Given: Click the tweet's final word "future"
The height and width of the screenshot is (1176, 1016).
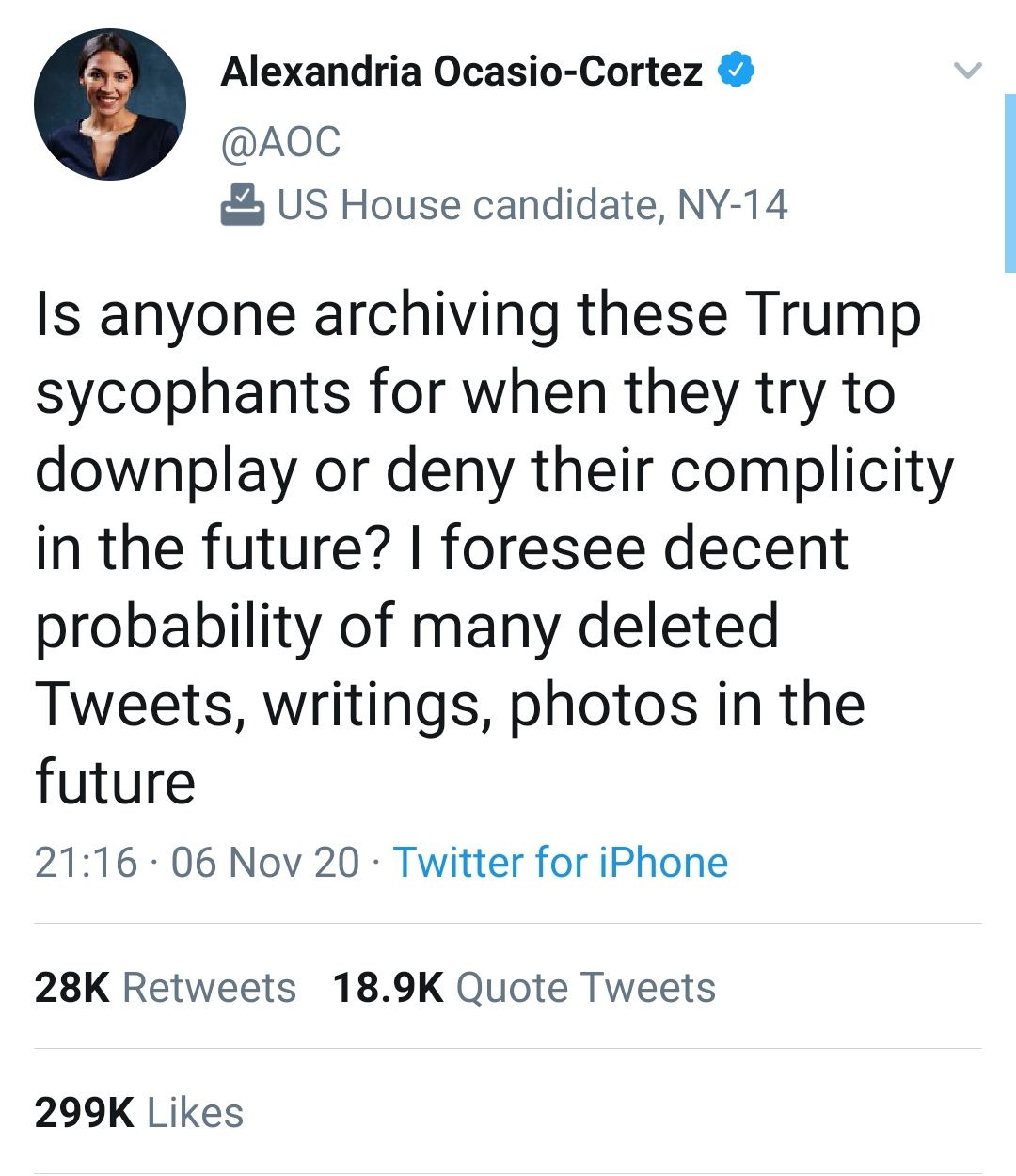Looking at the screenshot, I should tap(115, 783).
